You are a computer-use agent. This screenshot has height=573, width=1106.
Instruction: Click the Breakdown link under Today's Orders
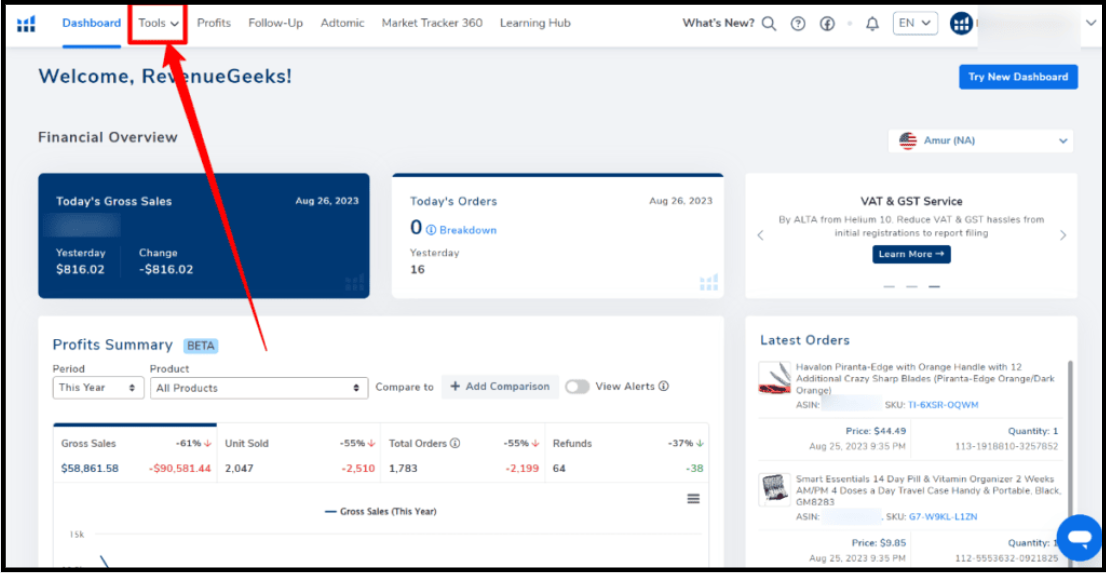[x=467, y=230]
